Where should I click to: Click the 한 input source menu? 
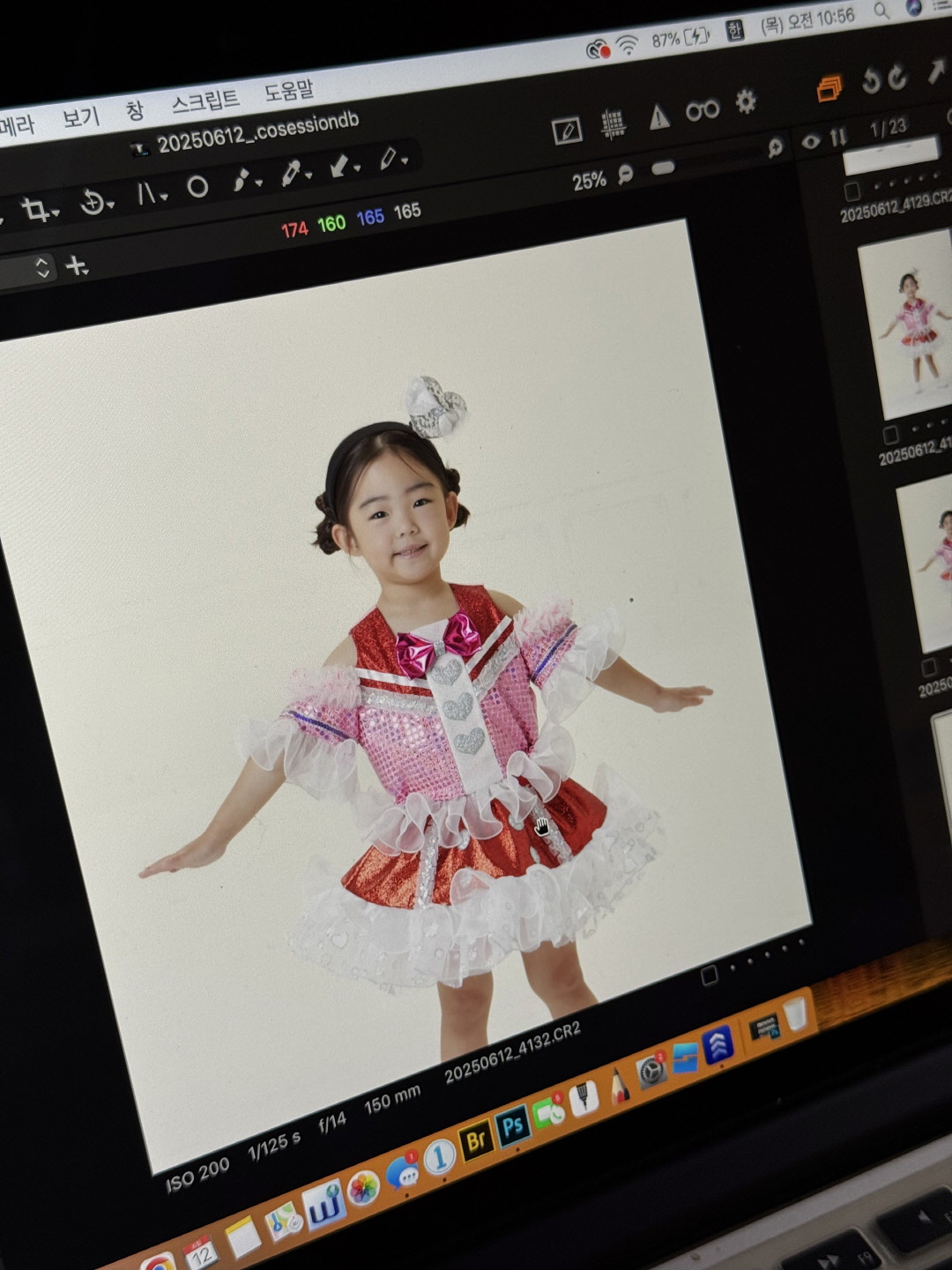click(733, 31)
